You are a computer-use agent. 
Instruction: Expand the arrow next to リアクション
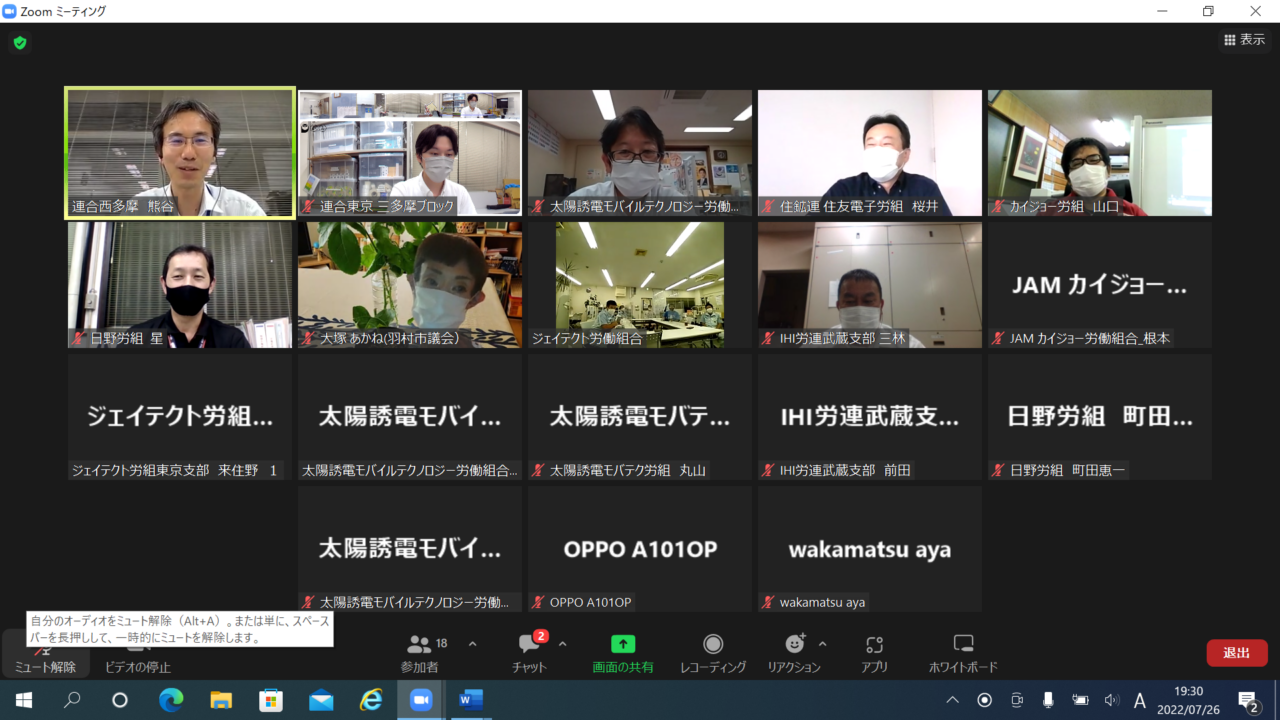822,644
